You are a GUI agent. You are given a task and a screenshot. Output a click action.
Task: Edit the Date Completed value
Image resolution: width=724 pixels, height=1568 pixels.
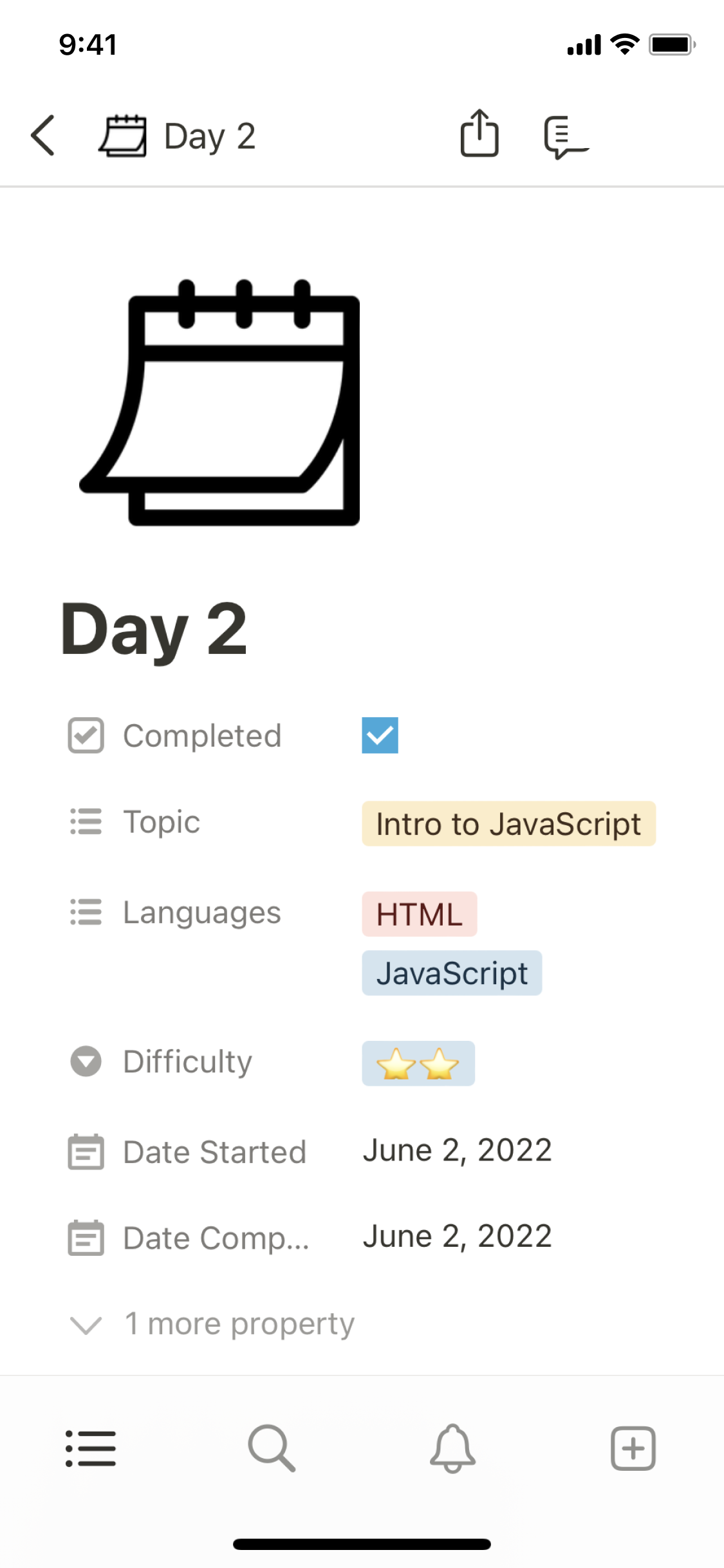coord(458,1237)
